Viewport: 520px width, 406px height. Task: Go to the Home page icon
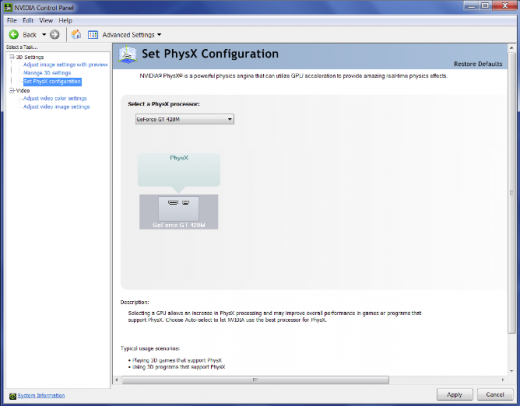(76, 34)
